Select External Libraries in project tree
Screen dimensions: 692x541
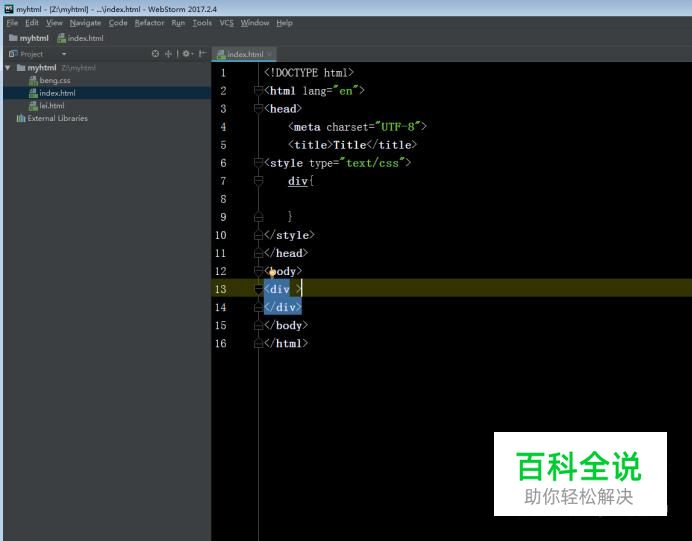tap(57, 118)
